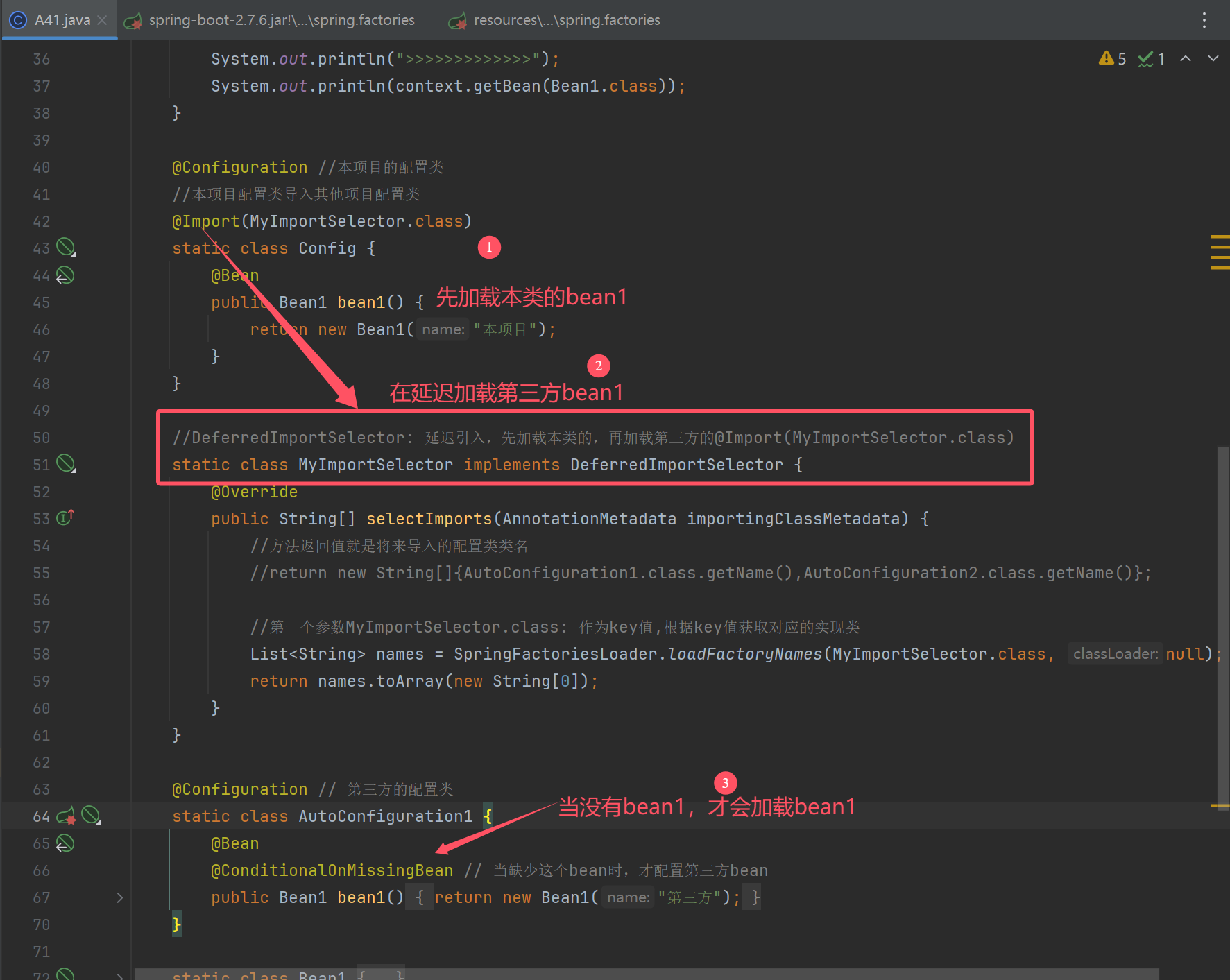1230x980 pixels.
Task: Click DeferredImportSelector on line 51
Action: click(676, 465)
